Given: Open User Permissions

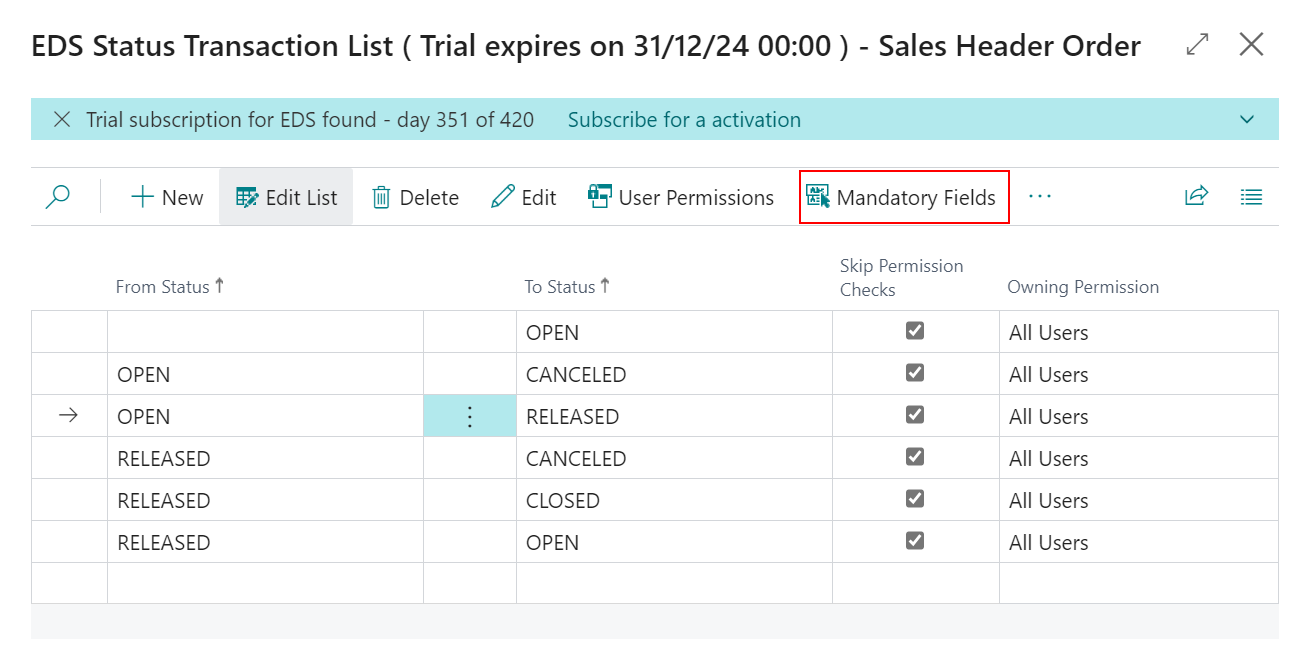Looking at the screenshot, I should tap(681, 198).
